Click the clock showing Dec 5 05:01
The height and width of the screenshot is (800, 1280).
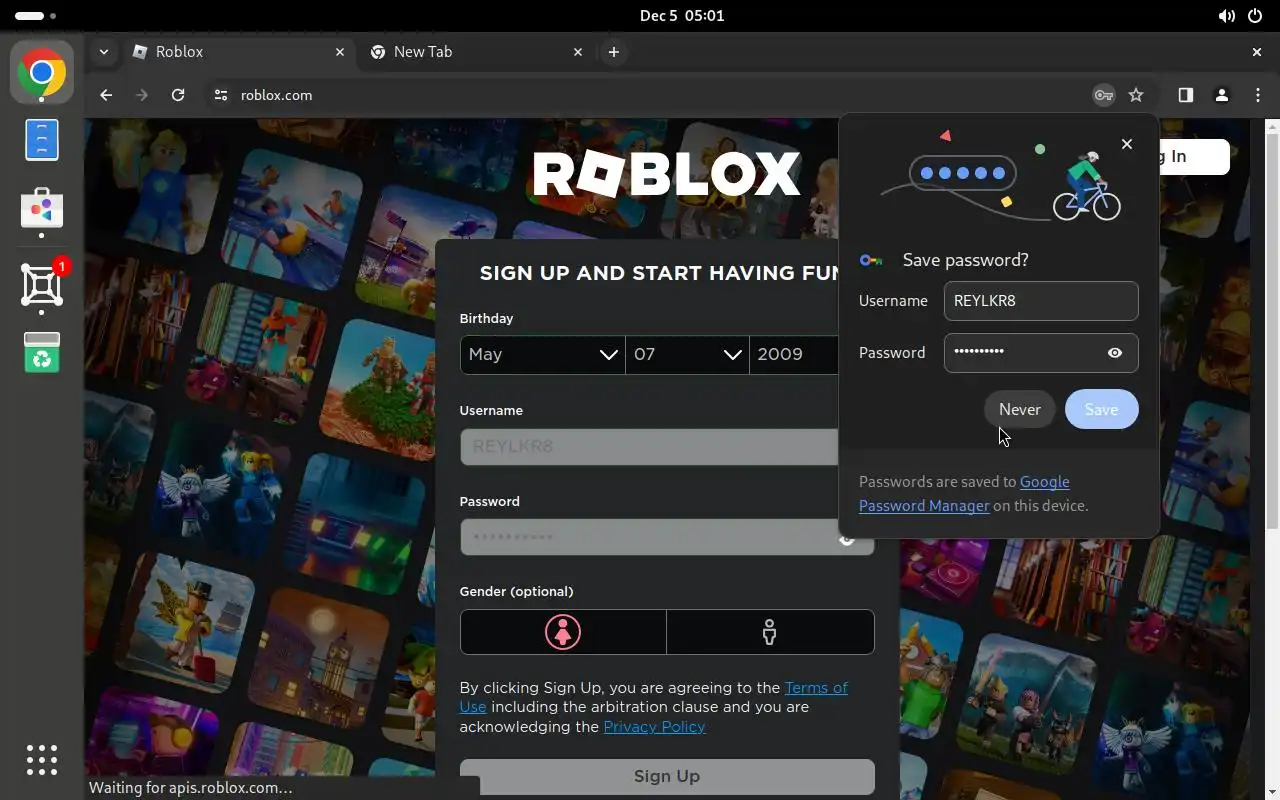click(x=682, y=16)
